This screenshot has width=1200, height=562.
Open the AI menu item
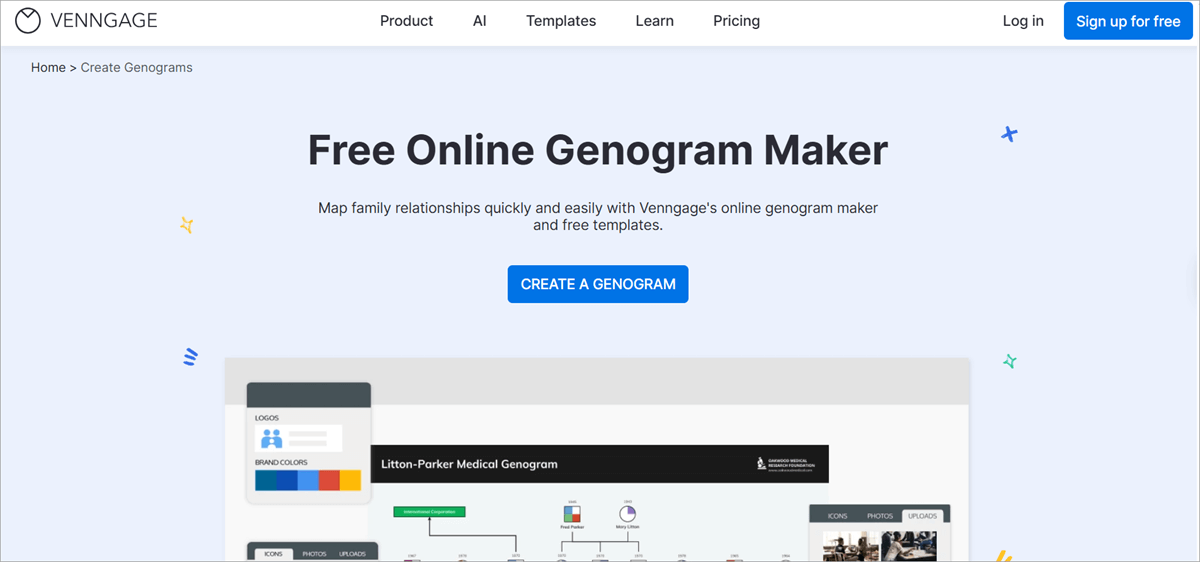tap(480, 21)
